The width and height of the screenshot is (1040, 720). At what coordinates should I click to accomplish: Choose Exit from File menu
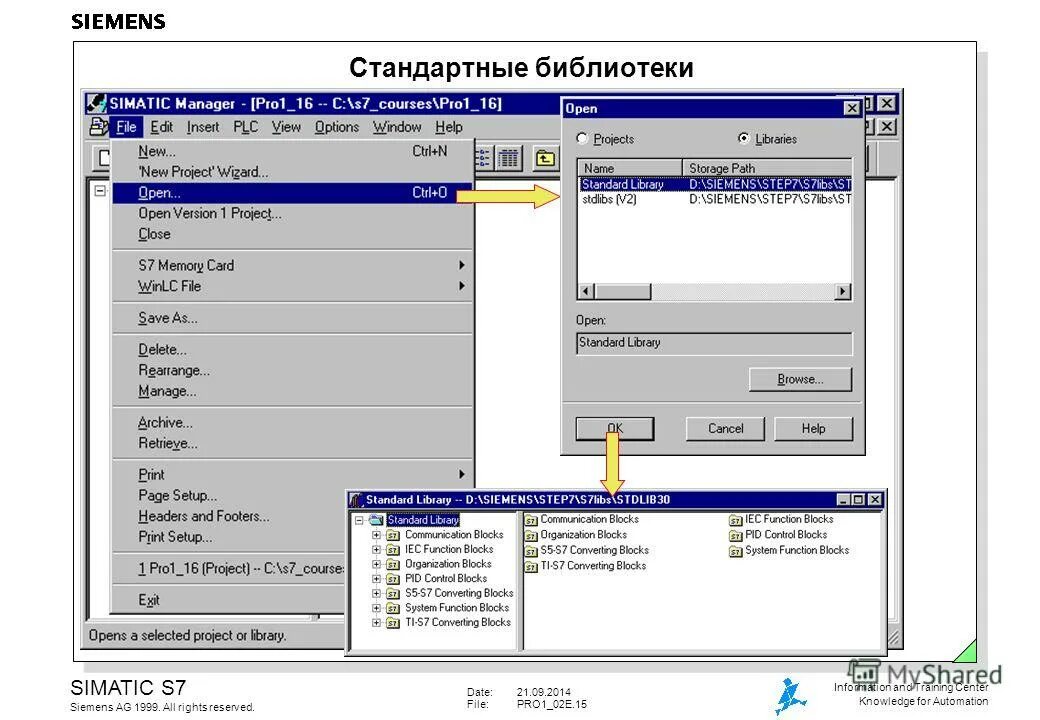229,600
